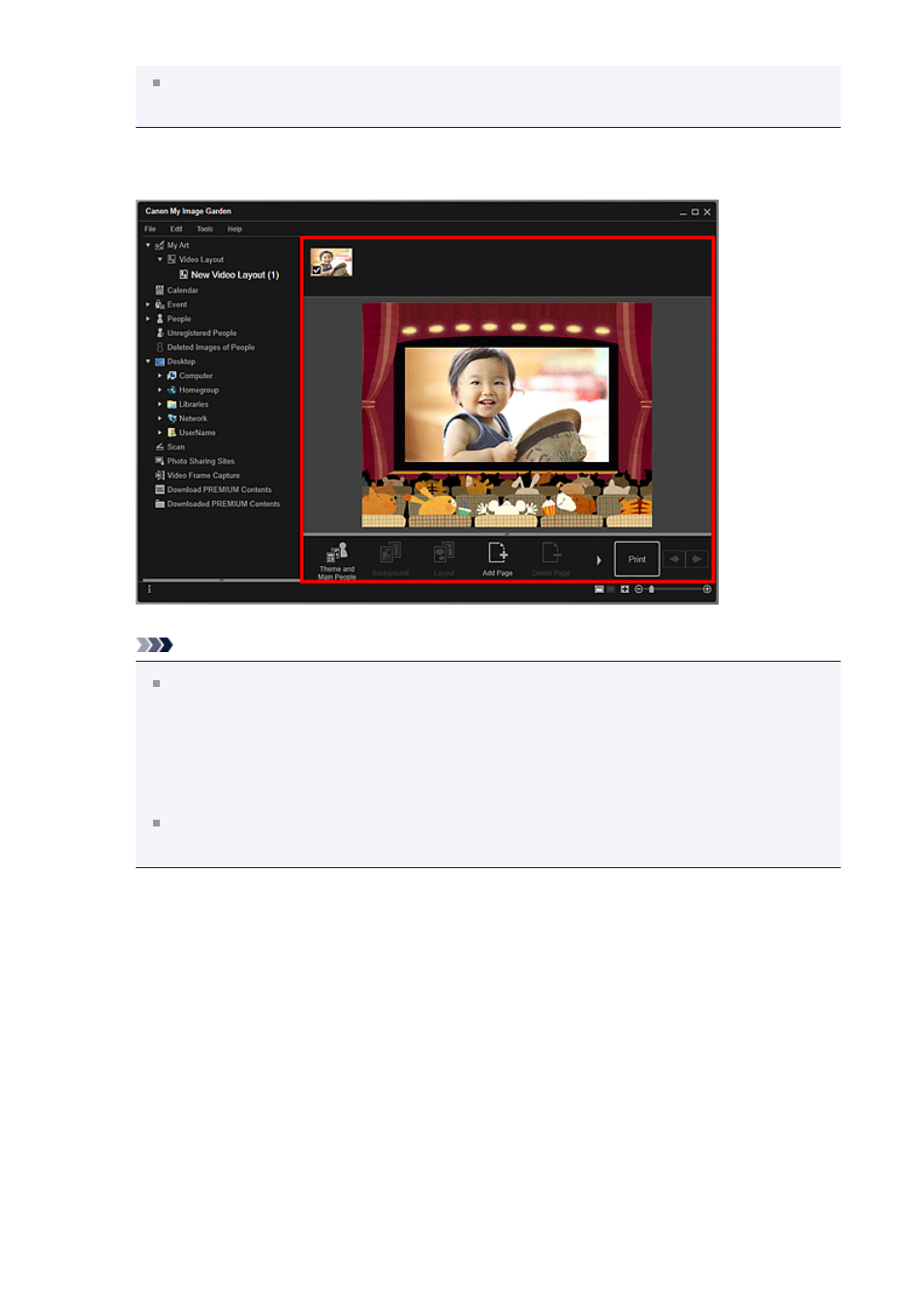Click the photo in the theater layout preview
924x1308 pixels.
[507, 405]
